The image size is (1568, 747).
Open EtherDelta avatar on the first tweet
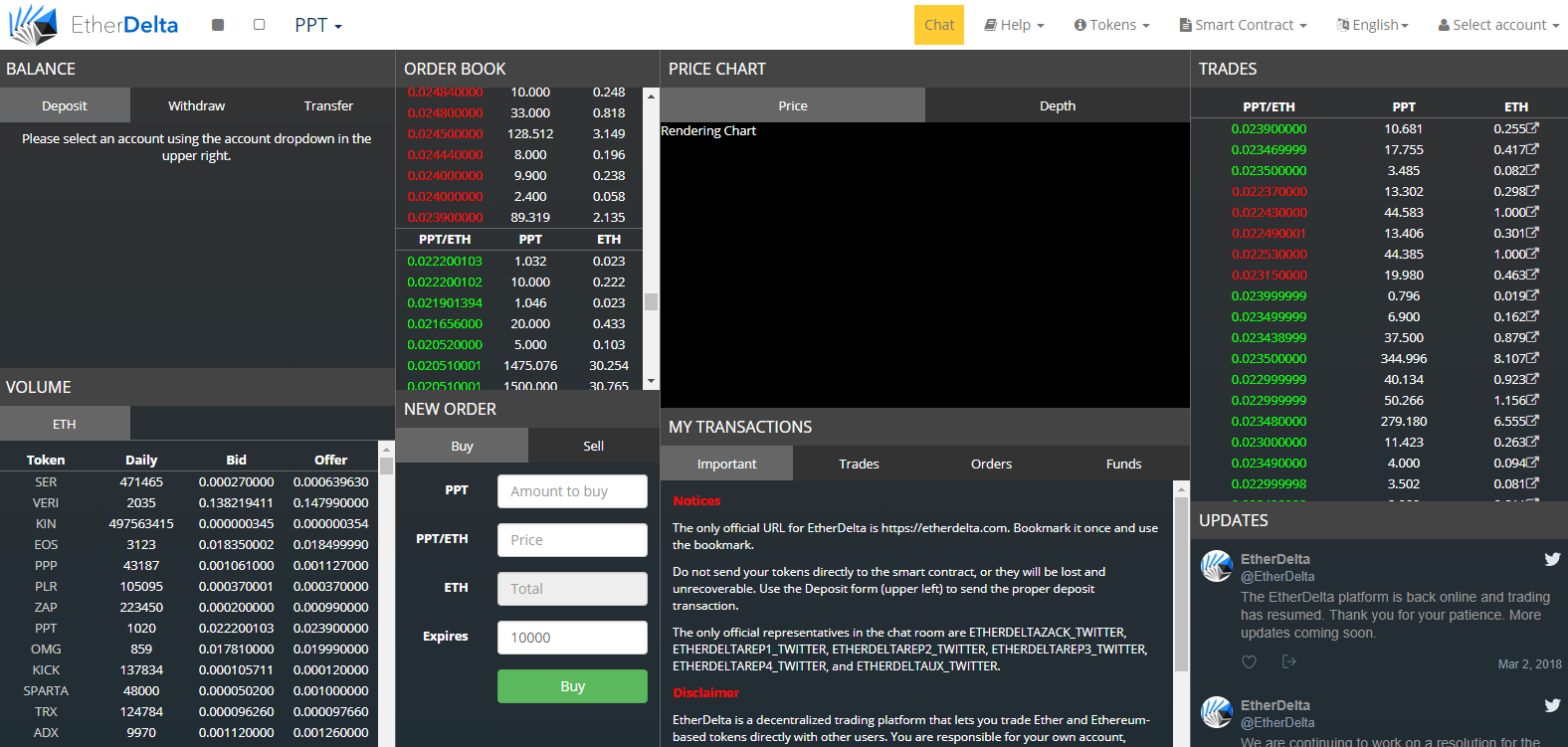point(1217,566)
